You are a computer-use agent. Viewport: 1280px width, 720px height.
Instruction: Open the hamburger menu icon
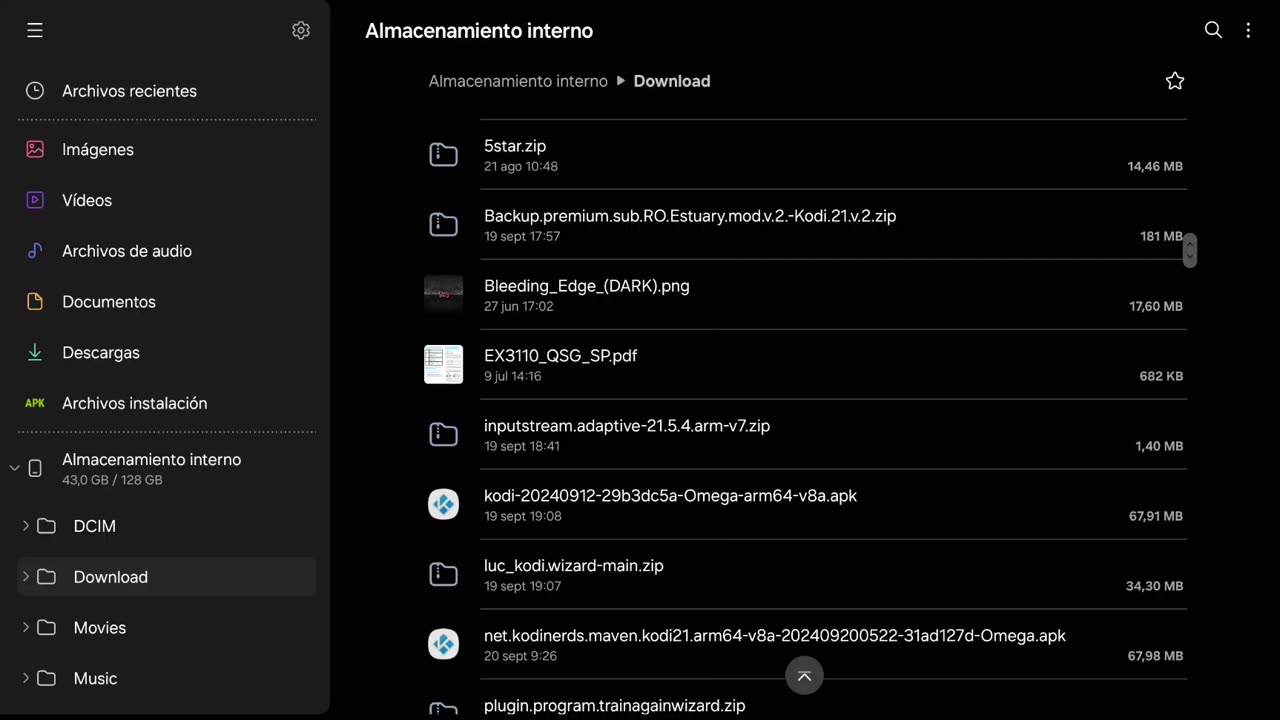[x=35, y=31]
